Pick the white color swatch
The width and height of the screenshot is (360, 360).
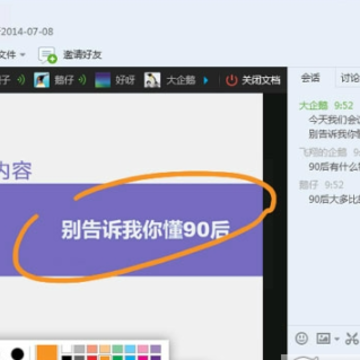coord(67,349)
